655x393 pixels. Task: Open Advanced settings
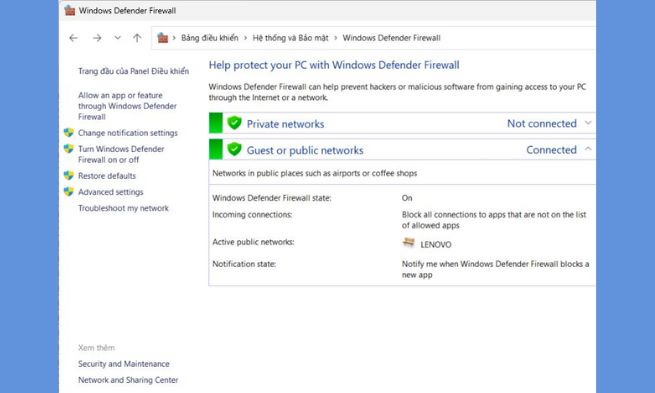click(111, 192)
